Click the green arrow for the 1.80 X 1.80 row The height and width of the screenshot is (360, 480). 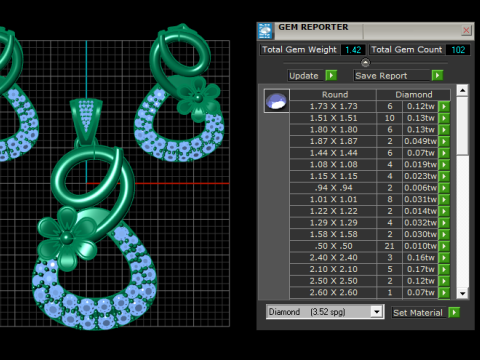pos(444,130)
